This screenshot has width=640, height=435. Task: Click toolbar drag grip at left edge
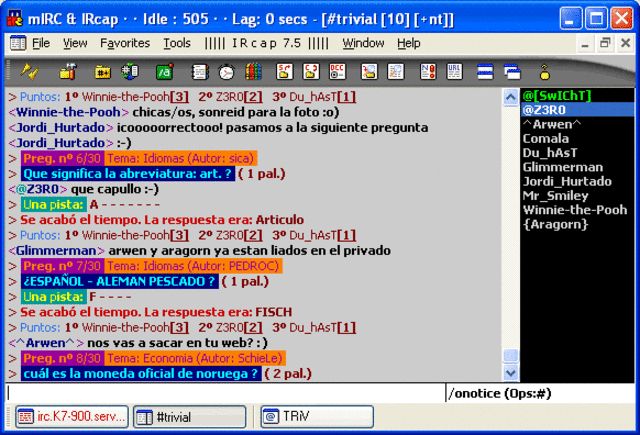7,72
